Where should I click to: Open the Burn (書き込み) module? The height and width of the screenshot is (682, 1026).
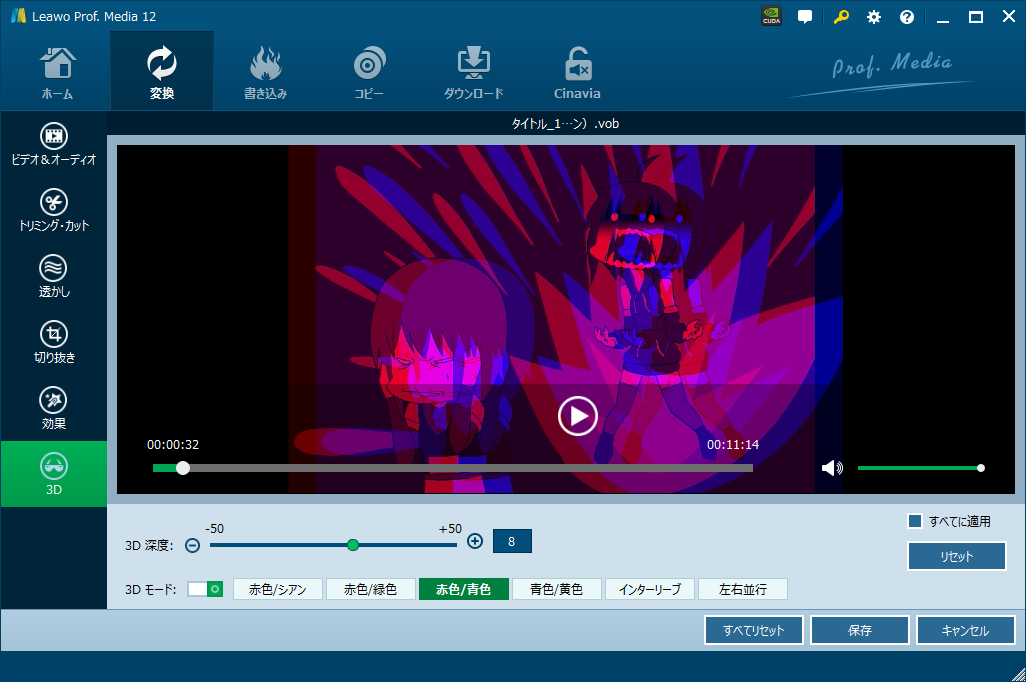(x=265, y=72)
